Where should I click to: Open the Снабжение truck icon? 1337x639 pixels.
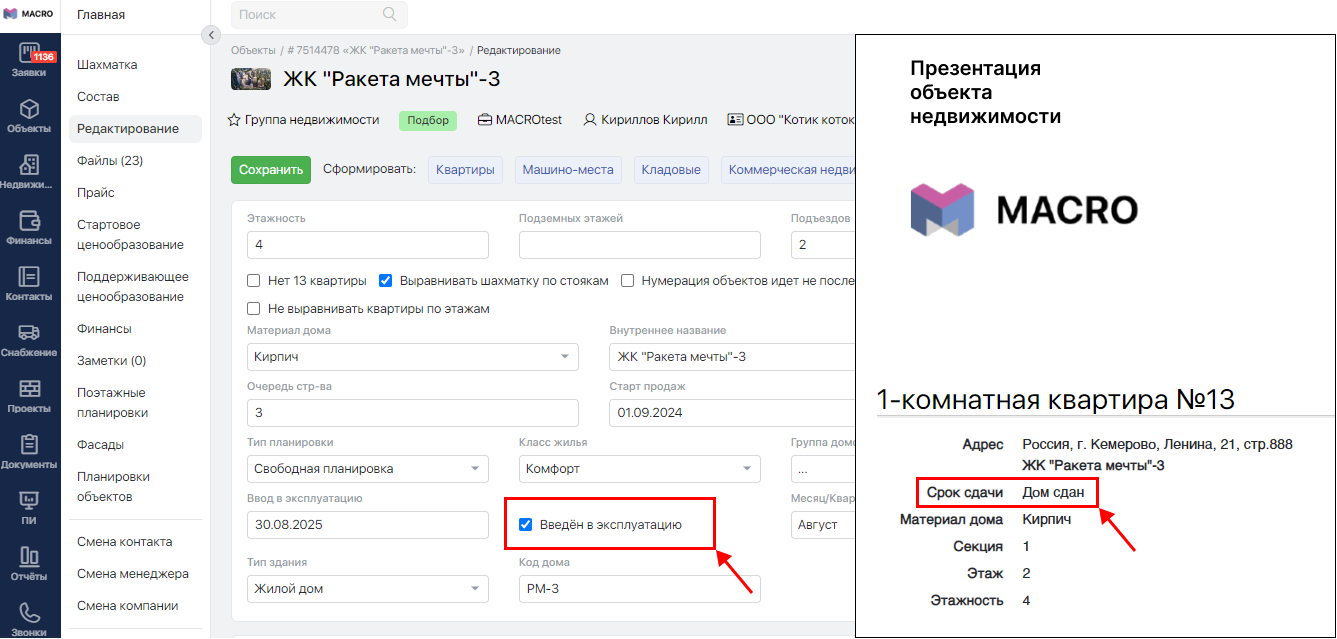(x=30, y=334)
